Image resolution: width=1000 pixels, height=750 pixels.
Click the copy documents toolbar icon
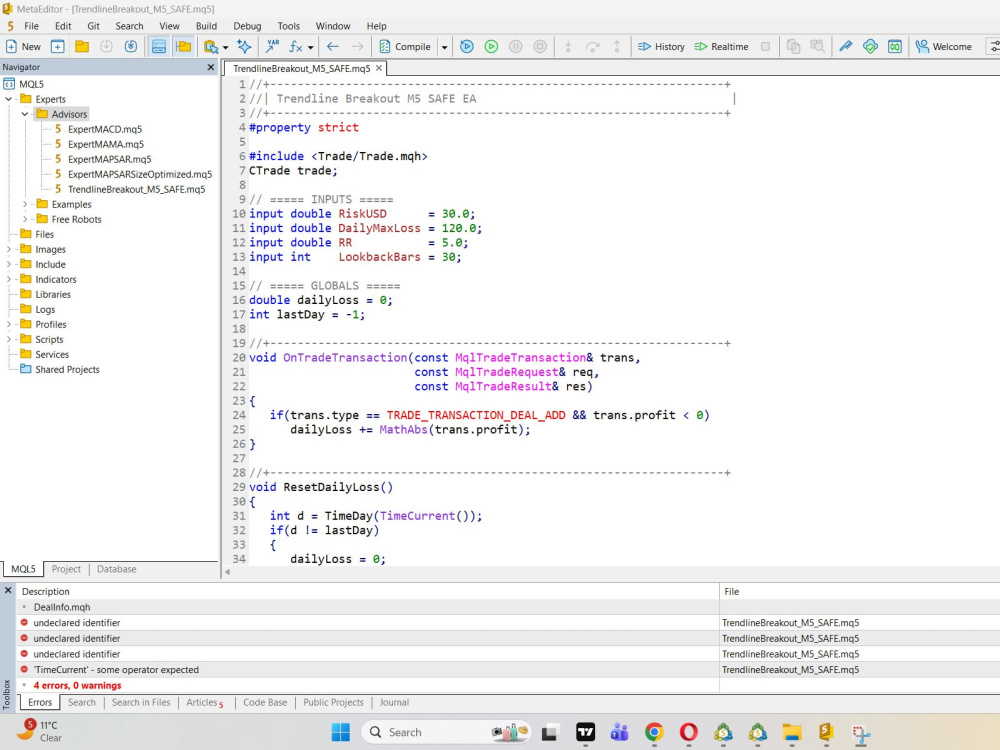point(793,47)
